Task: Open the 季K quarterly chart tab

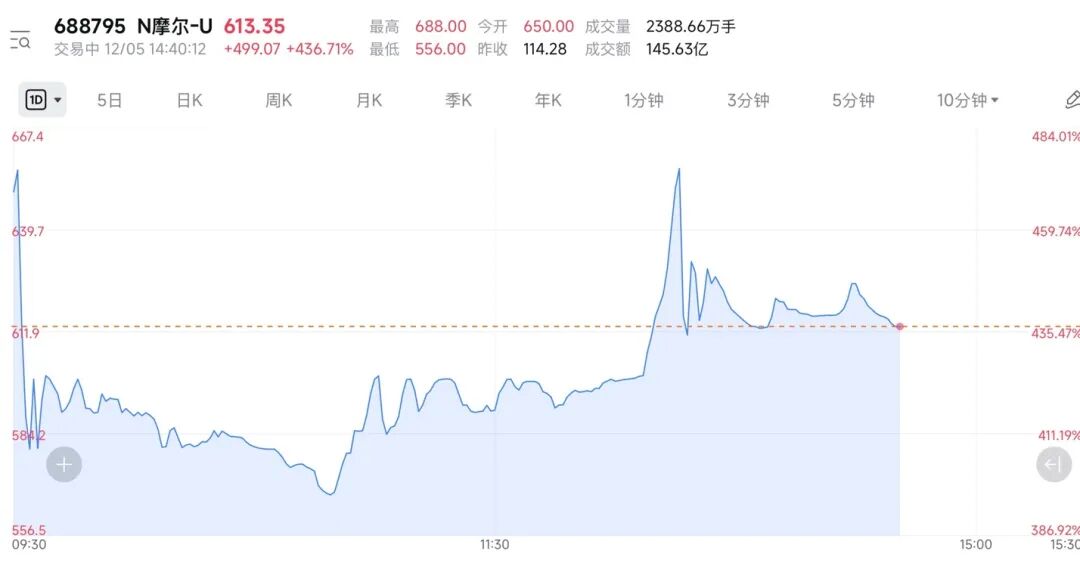Action: tap(458, 100)
